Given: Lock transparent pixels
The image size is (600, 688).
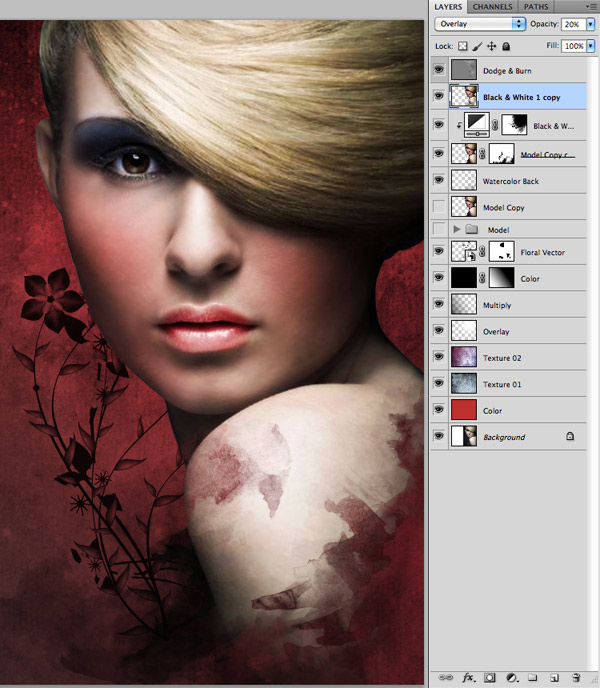Looking at the screenshot, I should point(463,46).
